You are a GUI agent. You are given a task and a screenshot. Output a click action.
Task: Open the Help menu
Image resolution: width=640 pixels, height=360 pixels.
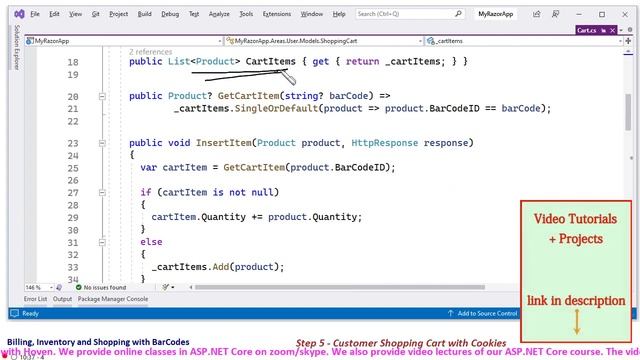339,14
